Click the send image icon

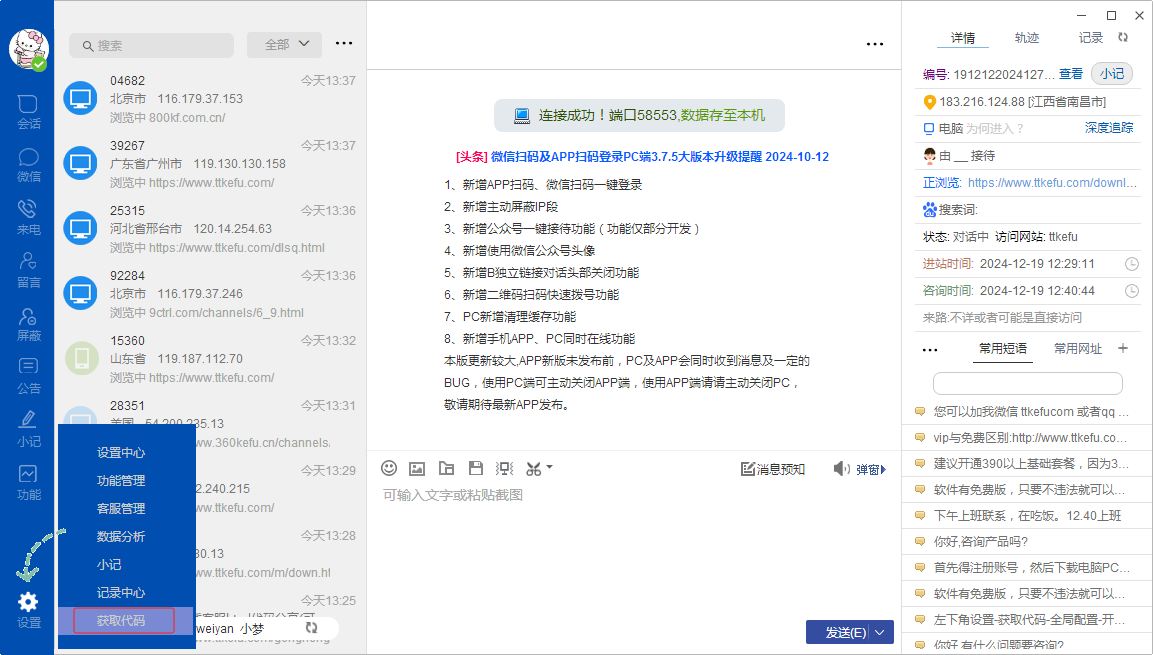(x=418, y=468)
